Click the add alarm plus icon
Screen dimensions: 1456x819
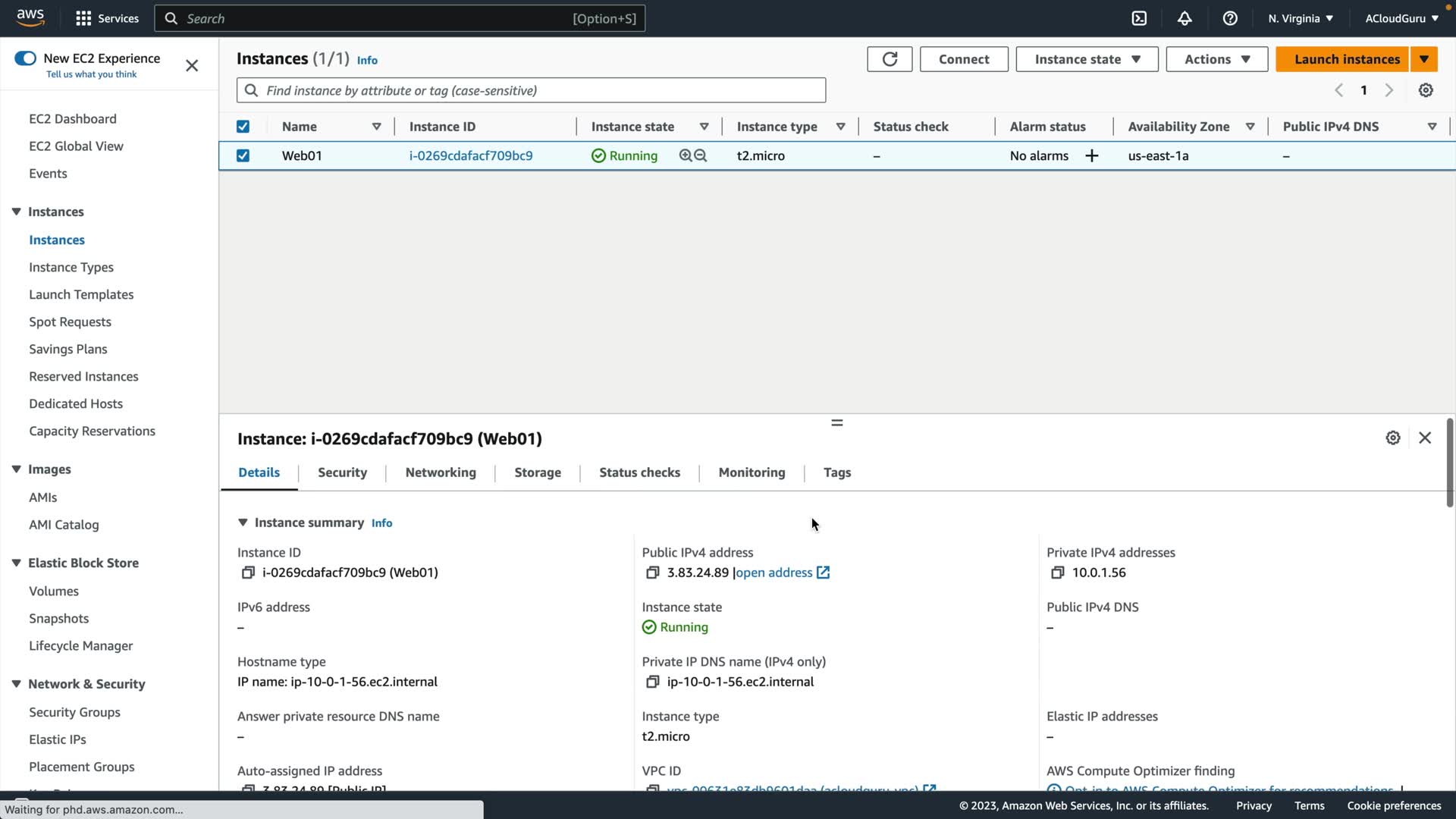coord(1091,155)
